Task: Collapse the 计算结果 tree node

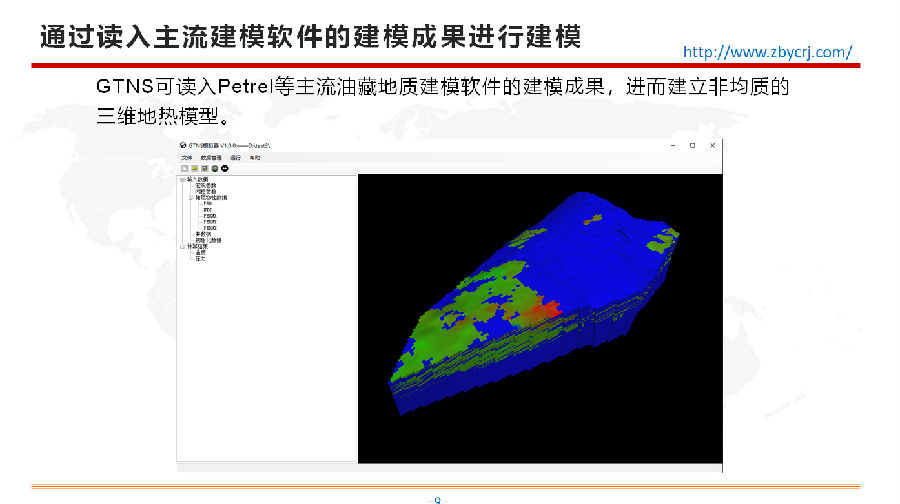Action: 182,246
